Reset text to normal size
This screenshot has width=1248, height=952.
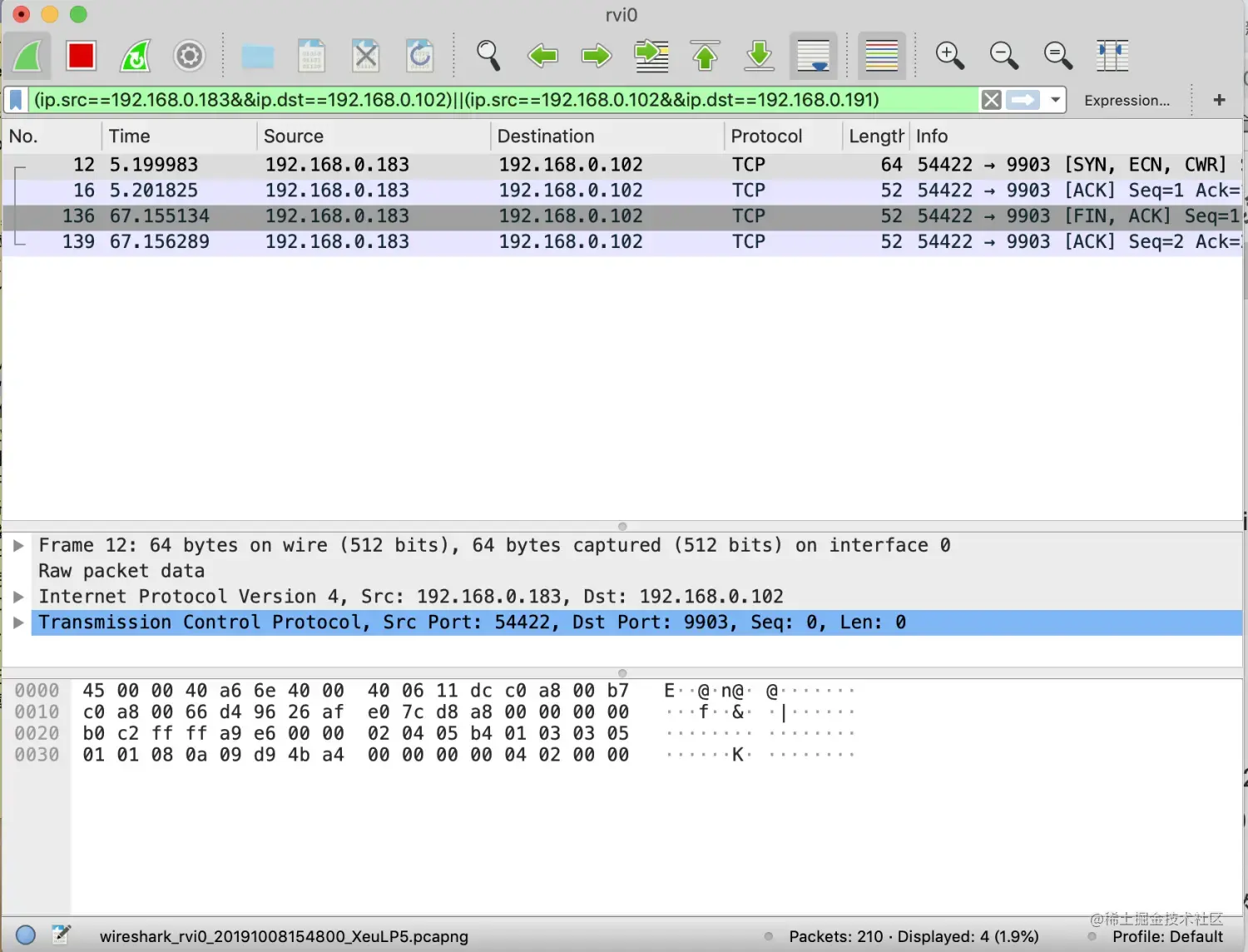coord(1057,56)
